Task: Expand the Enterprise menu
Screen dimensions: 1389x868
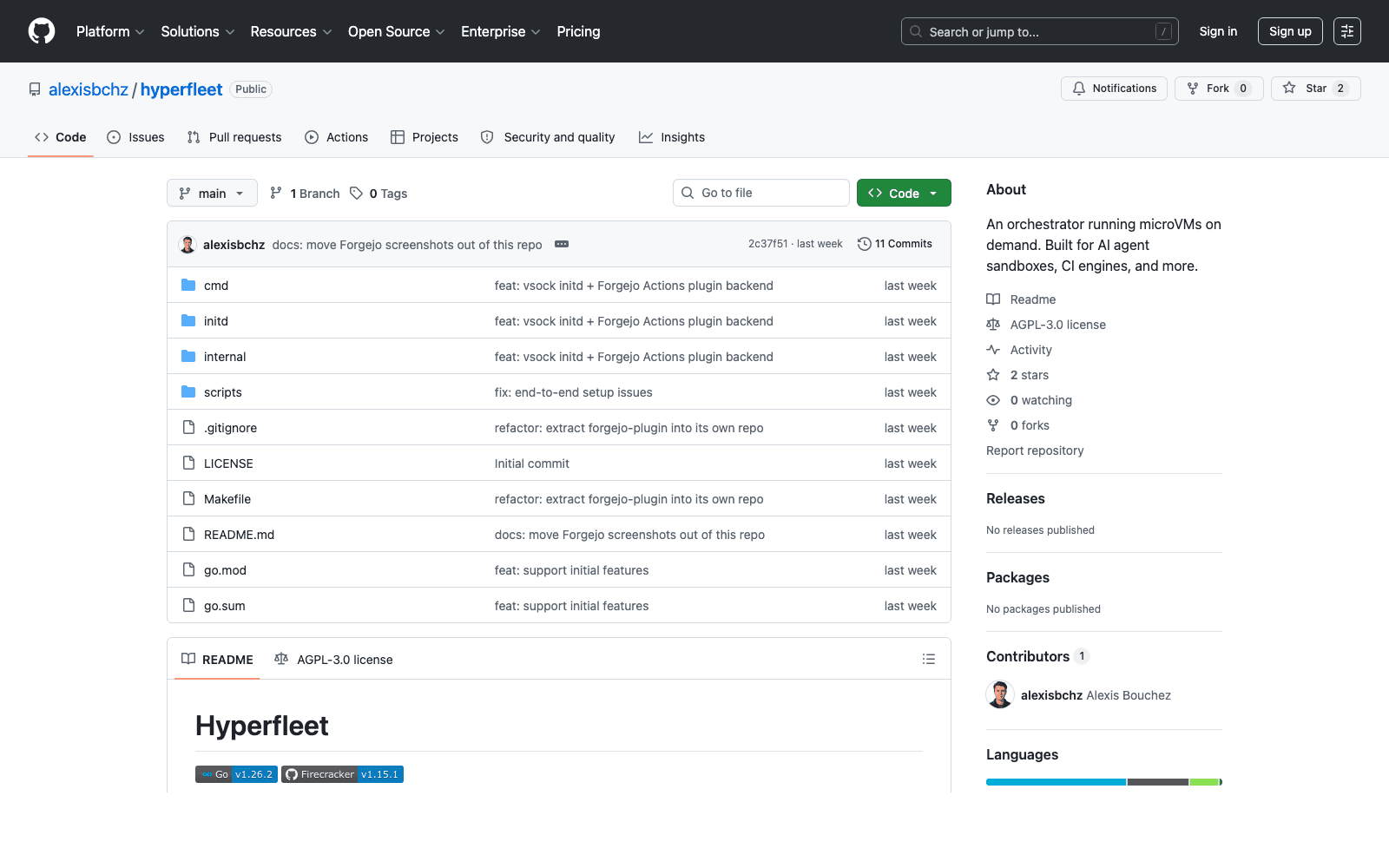Action: (x=501, y=31)
